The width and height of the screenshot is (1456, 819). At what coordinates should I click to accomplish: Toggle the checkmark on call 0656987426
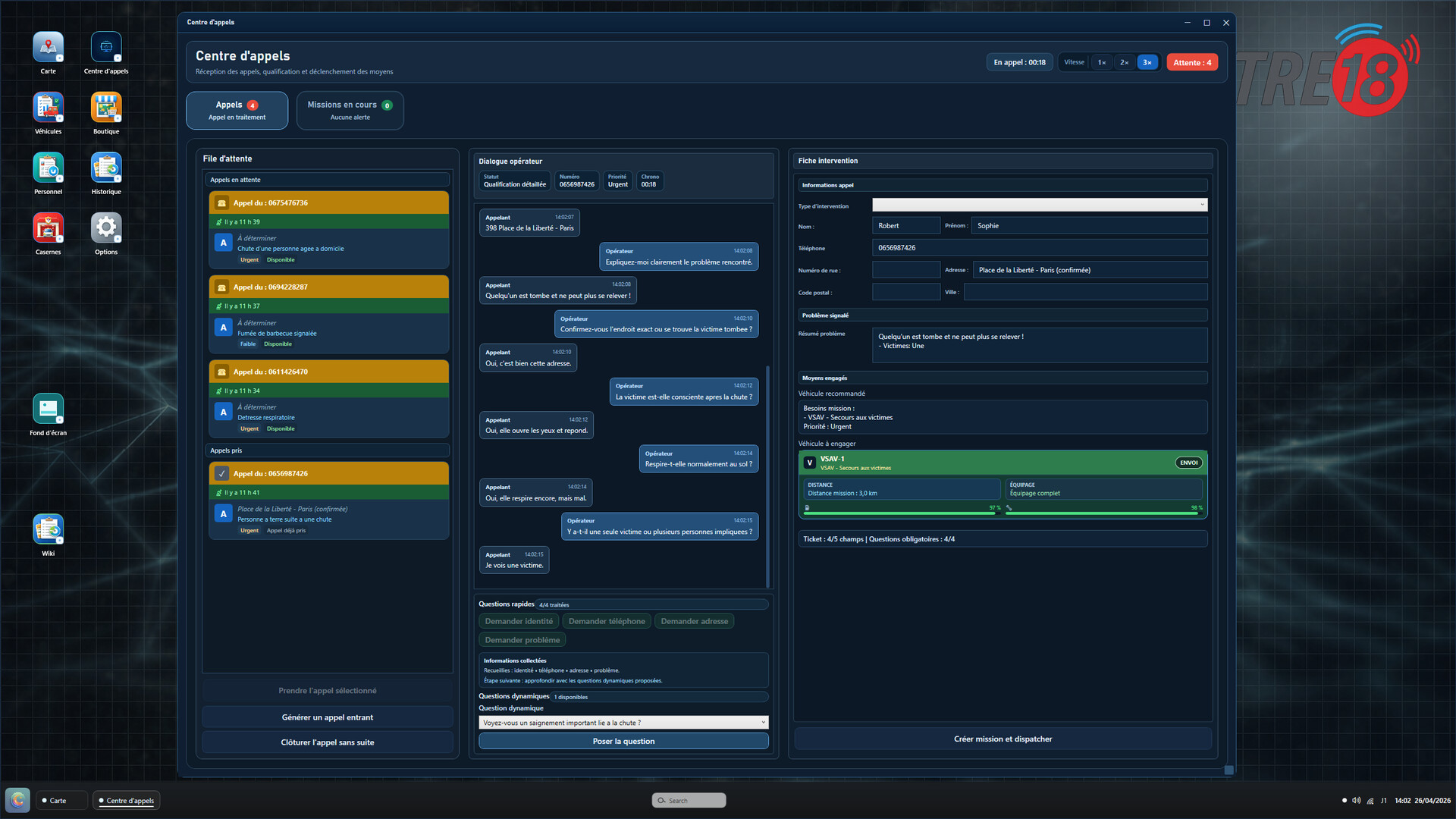221,474
